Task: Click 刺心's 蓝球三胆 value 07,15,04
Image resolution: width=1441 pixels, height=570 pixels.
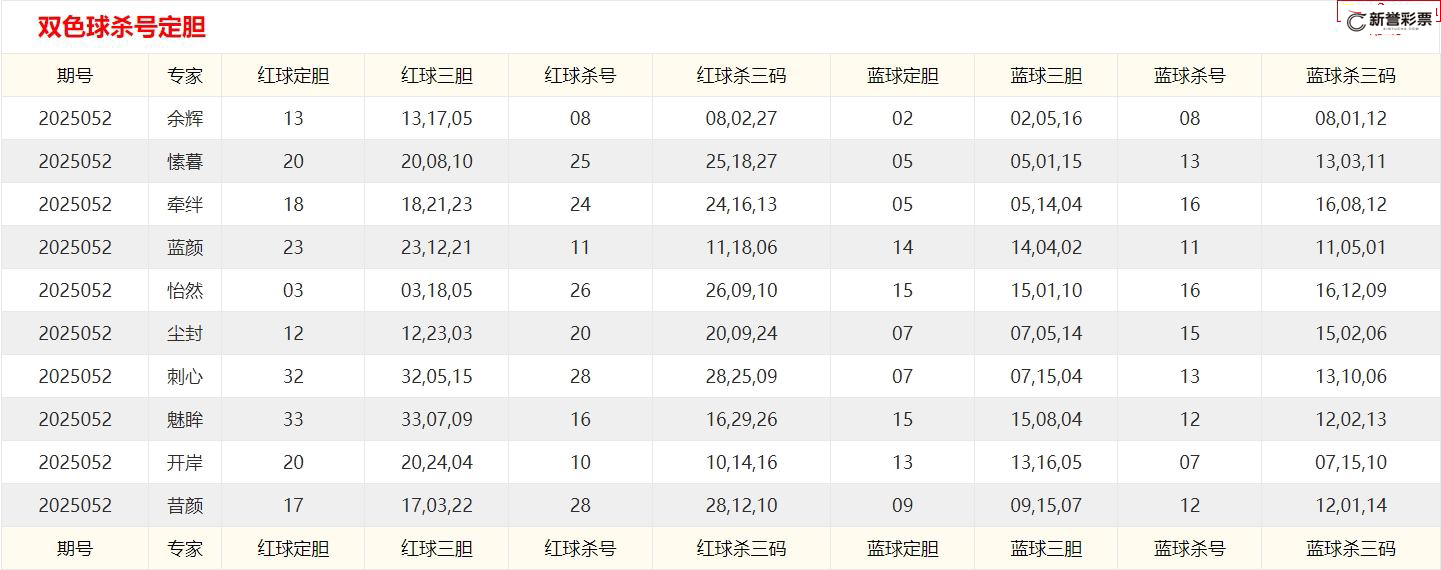Action: point(1046,376)
